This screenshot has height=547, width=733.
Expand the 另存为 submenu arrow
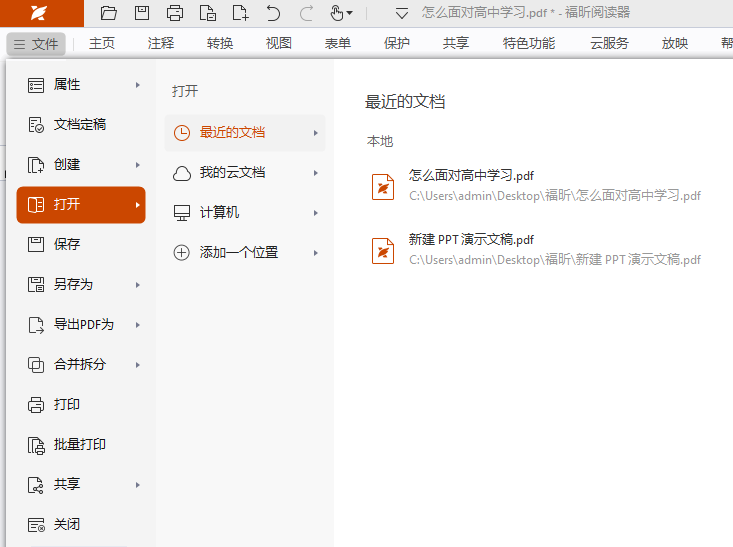tap(137, 285)
